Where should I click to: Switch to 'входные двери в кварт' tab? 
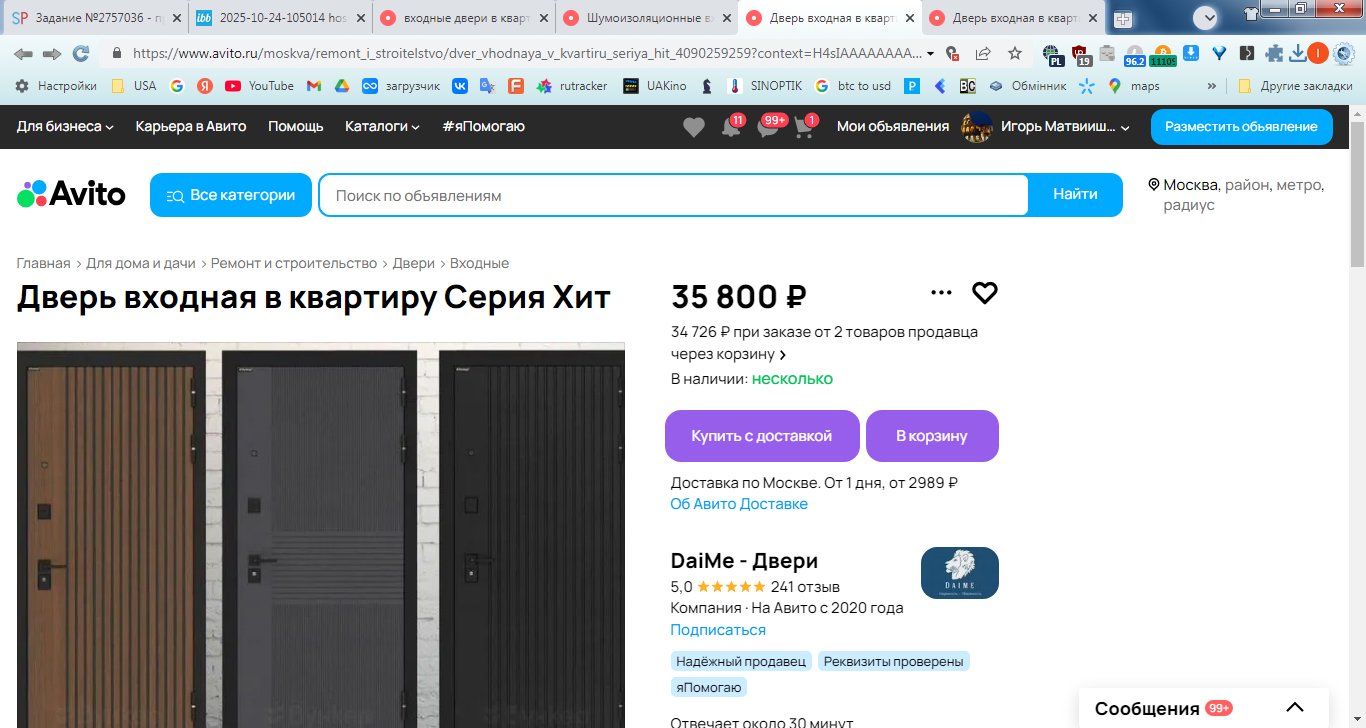point(464,17)
